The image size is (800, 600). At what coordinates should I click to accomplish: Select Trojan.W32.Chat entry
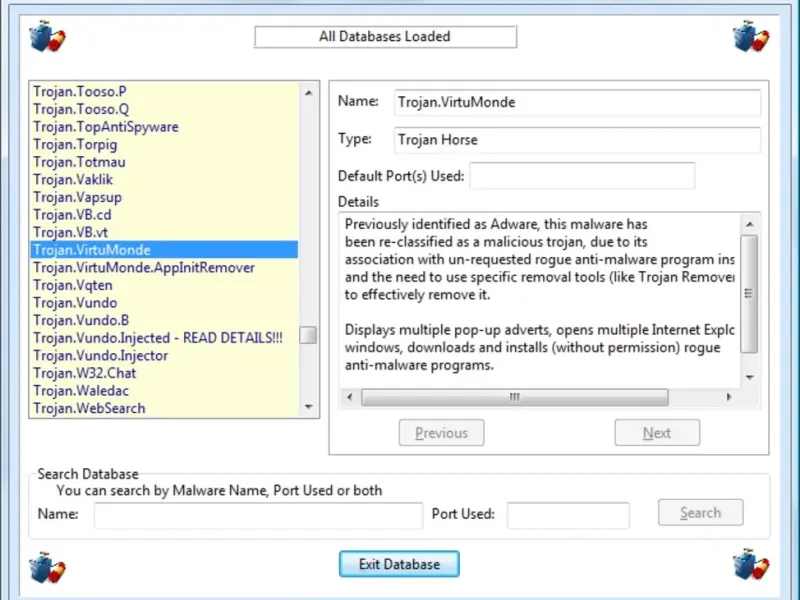pyautogui.click(x=164, y=373)
